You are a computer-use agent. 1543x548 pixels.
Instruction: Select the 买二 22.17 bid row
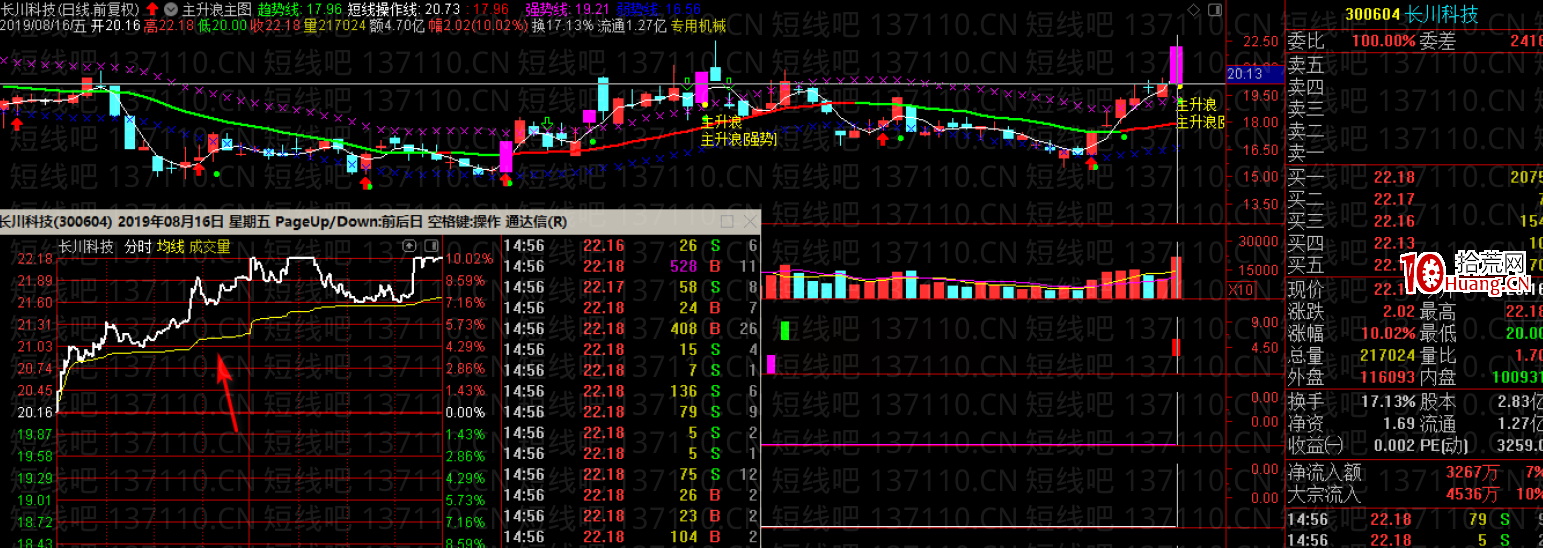[1414, 199]
